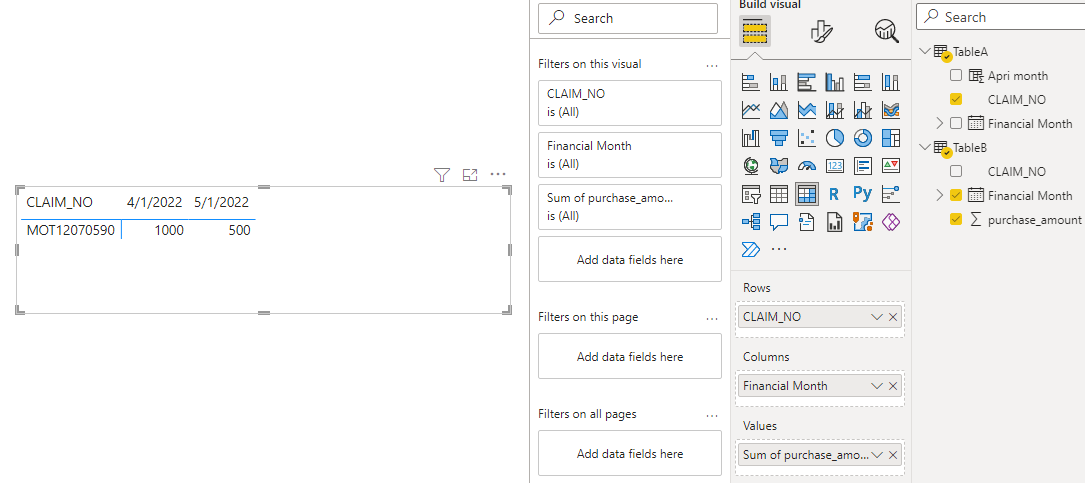Screen dimensions: 1085x483
Task: Select the treemap visual
Action: (891, 138)
